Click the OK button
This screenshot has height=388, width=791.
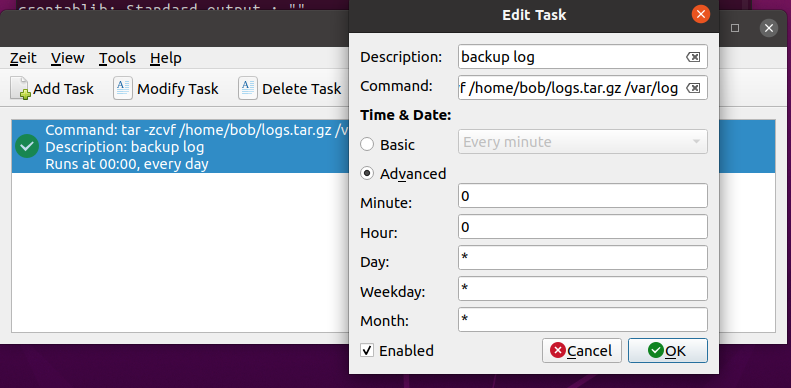pos(667,350)
